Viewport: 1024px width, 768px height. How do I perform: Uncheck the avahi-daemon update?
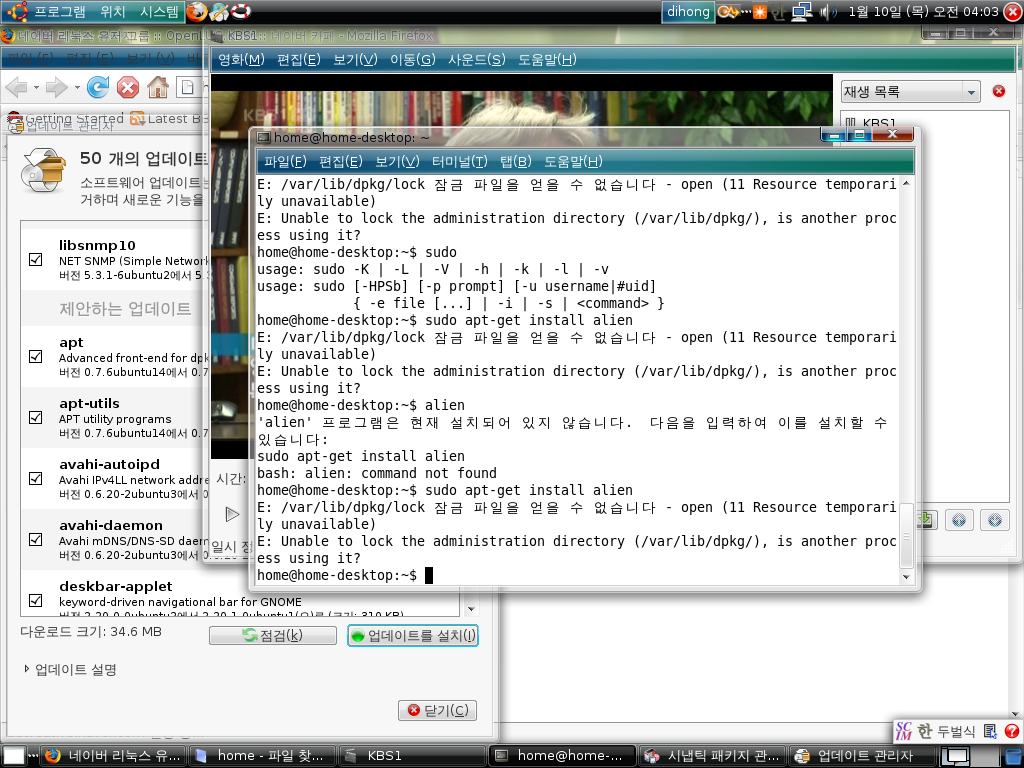pyautogui.click(x=36, y=539)
